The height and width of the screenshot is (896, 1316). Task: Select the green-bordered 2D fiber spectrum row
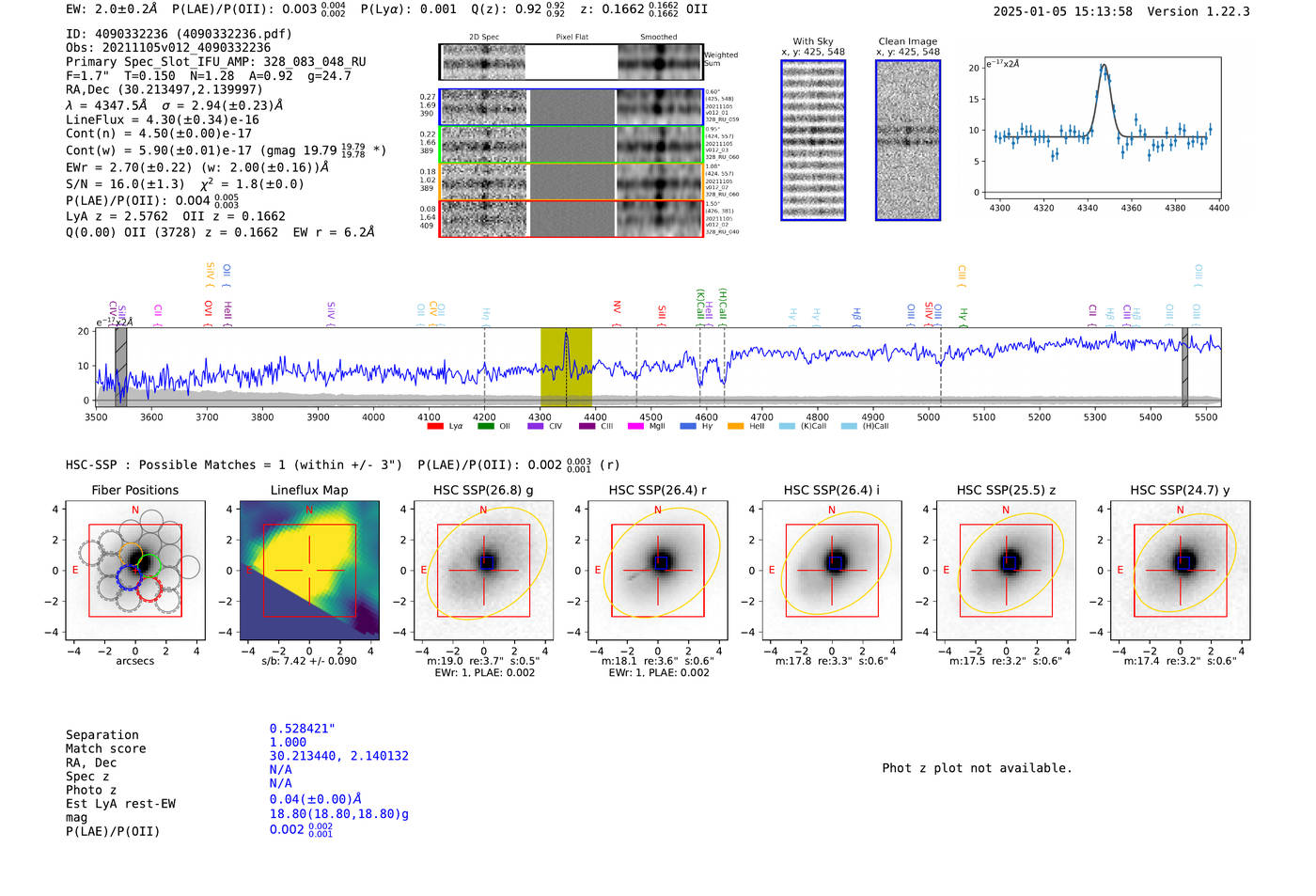572,144
